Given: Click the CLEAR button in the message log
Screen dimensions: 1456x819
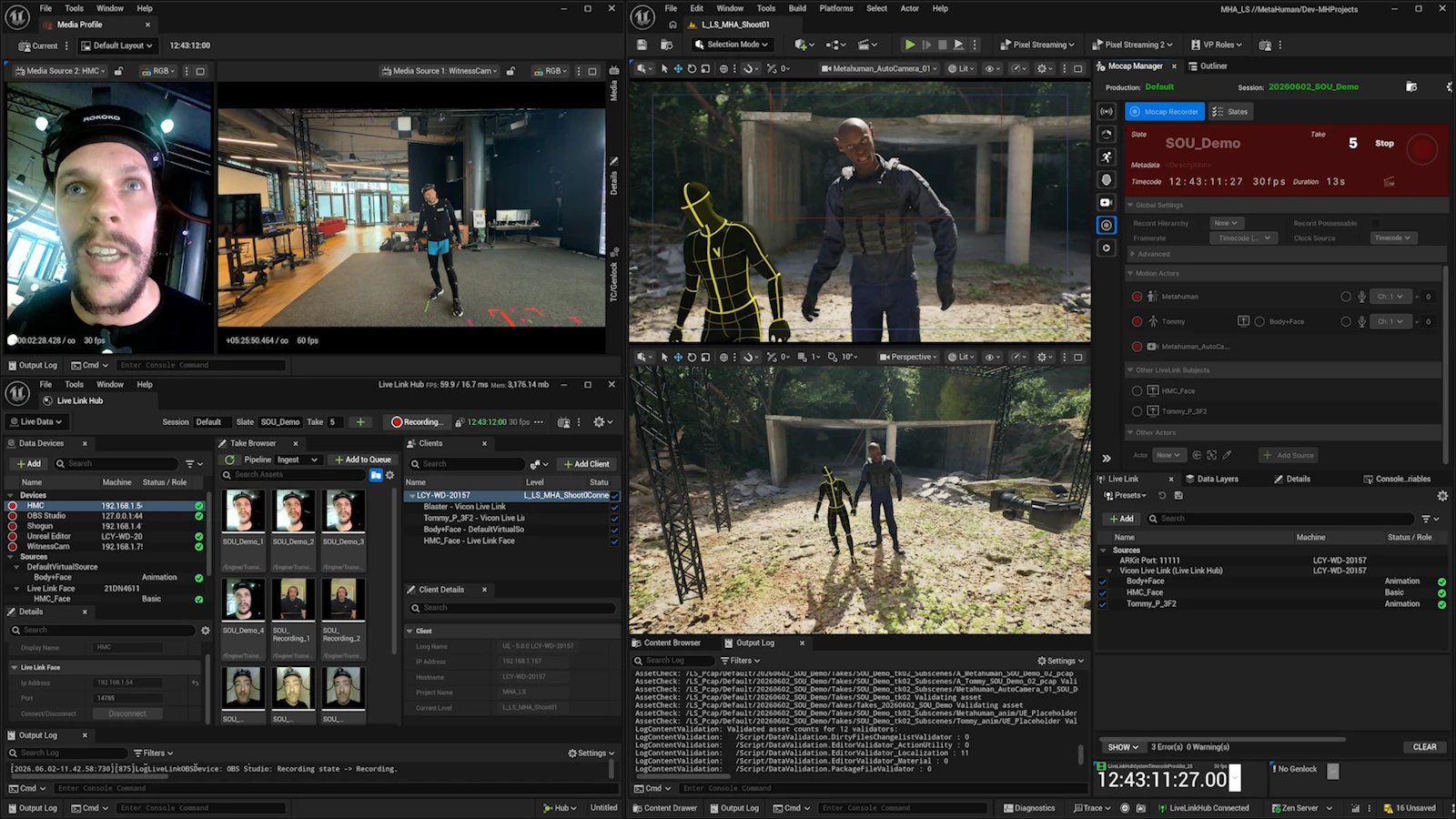Looking at the screenshot, I should (x=1424, y=747).
